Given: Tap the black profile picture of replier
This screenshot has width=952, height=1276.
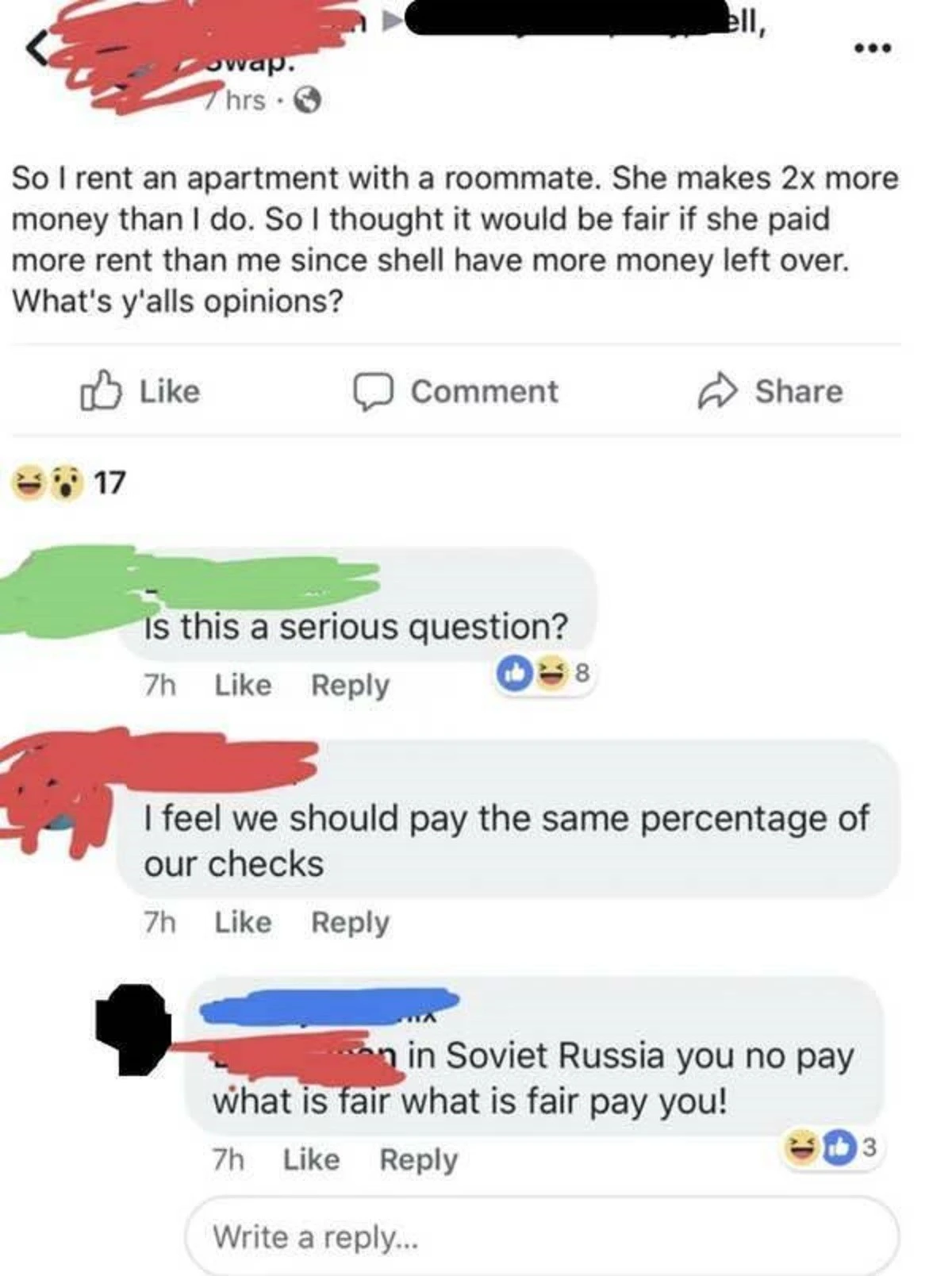Looking at the screenshot, I should (132, 1030).
